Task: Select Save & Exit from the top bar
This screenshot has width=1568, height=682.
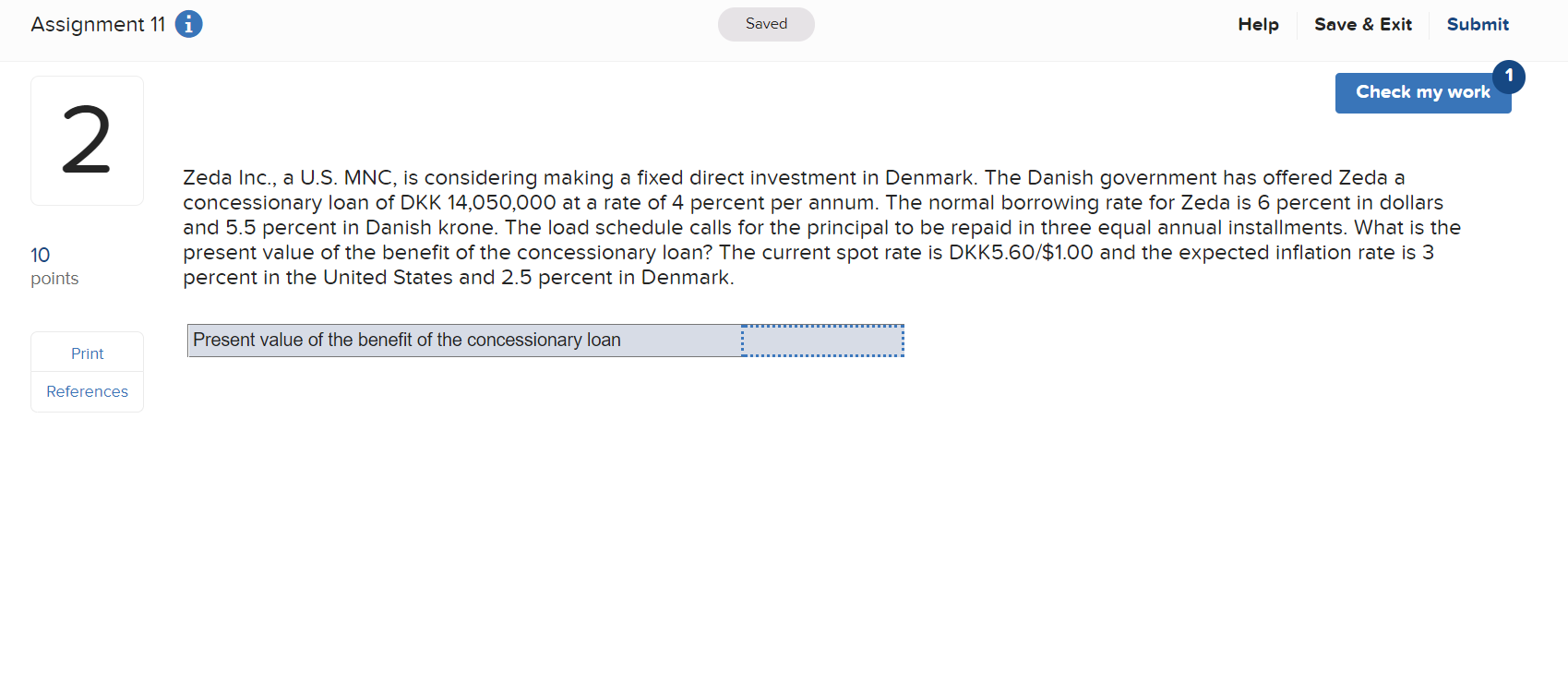Action: click(x=1363, y=24)
